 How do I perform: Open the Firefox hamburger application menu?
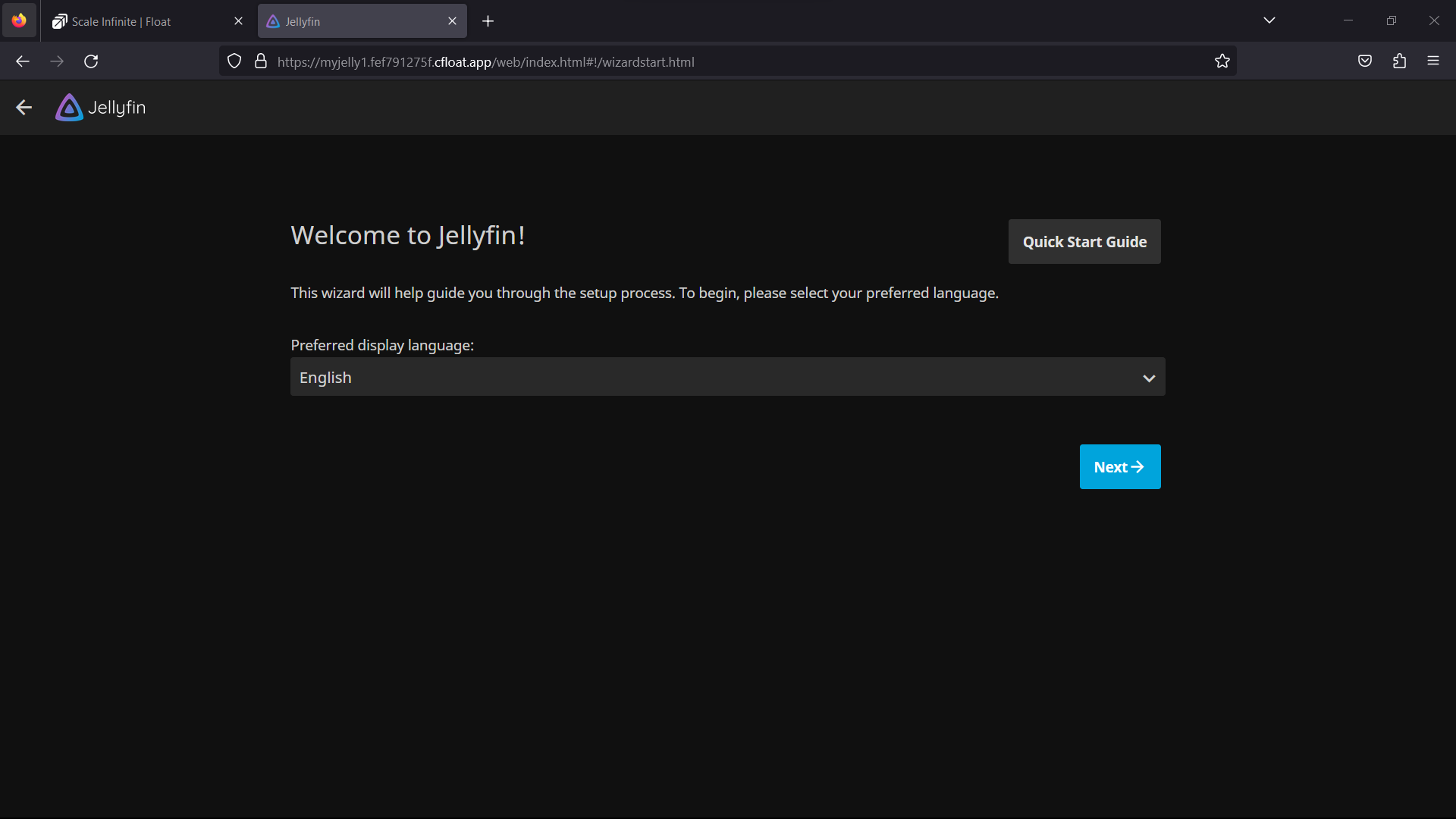click(1433, 61)
